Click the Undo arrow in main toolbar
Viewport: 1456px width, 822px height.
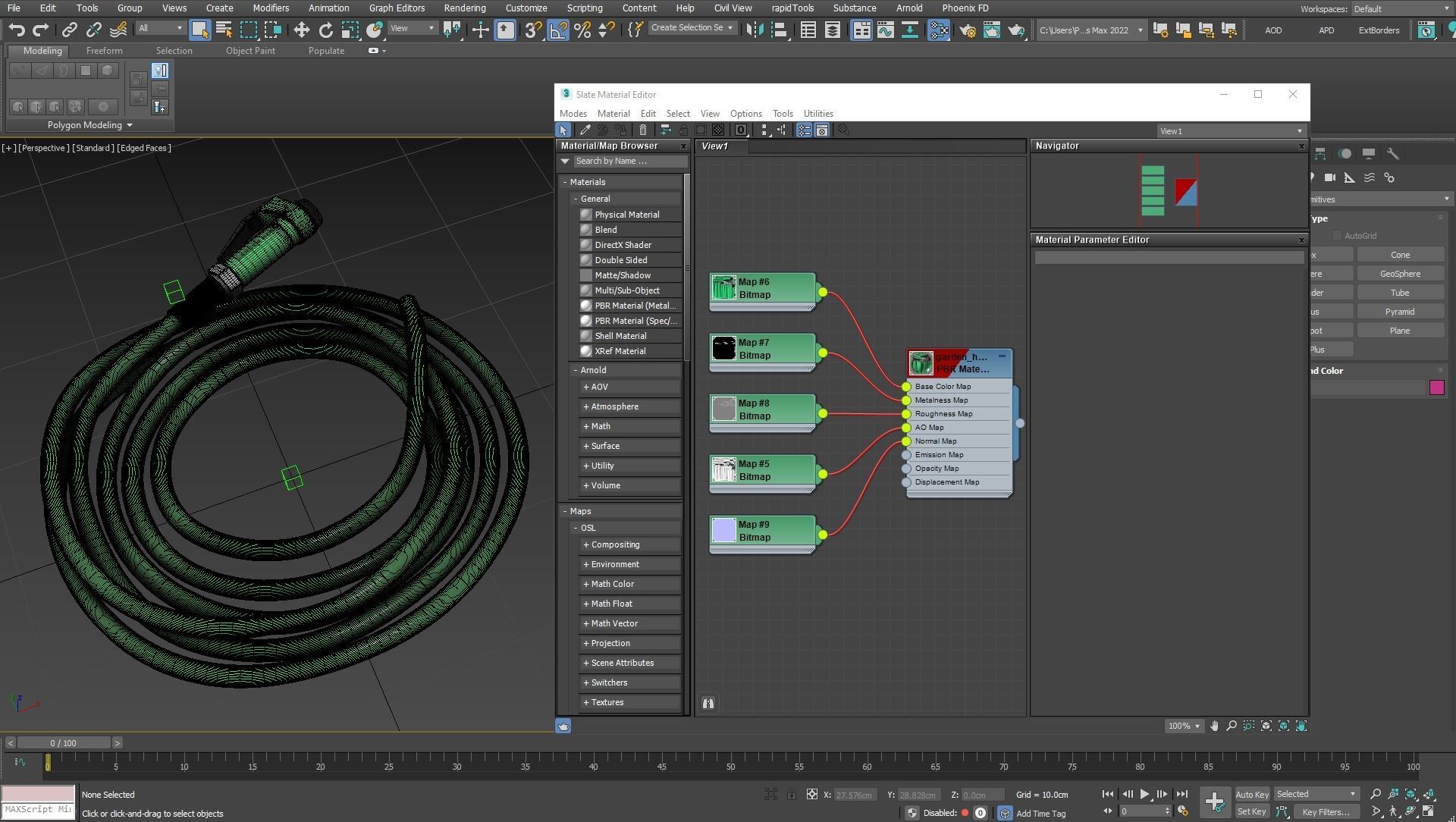(x=16, y=30)
